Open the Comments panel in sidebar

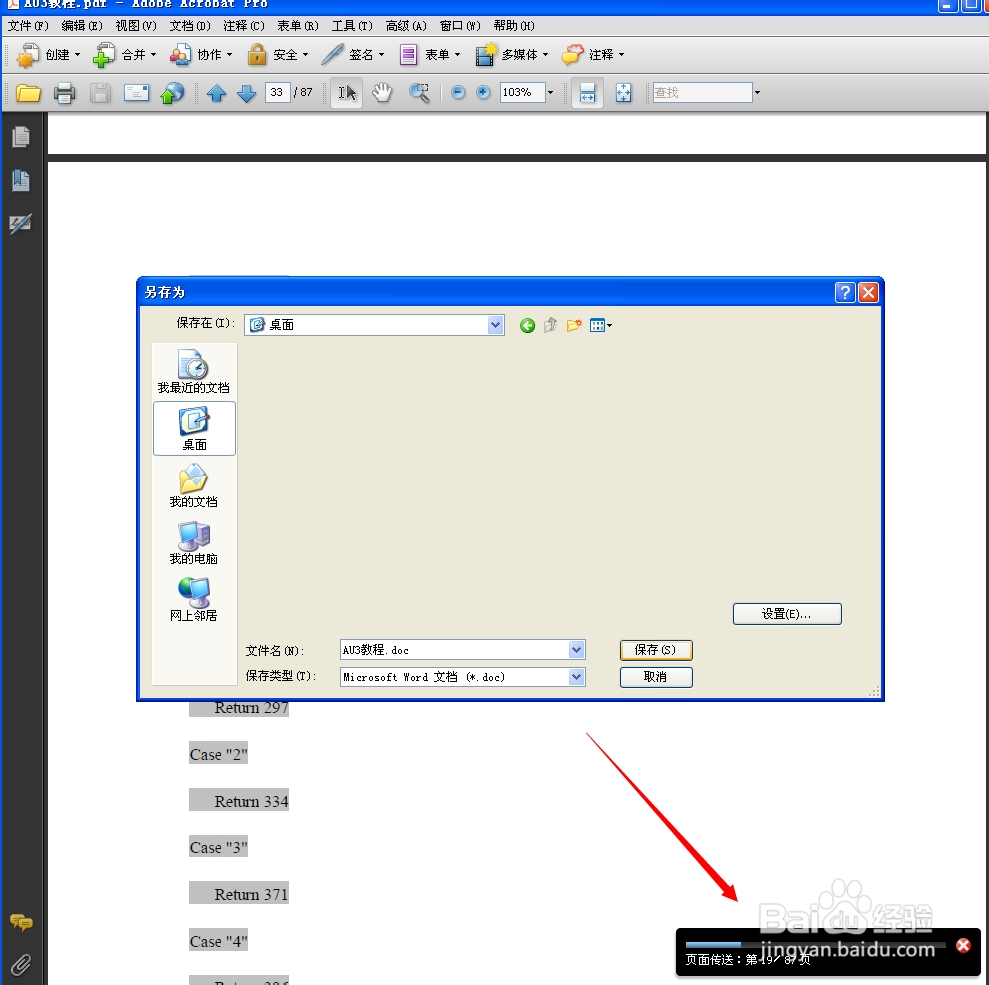(x=21, y=923)
